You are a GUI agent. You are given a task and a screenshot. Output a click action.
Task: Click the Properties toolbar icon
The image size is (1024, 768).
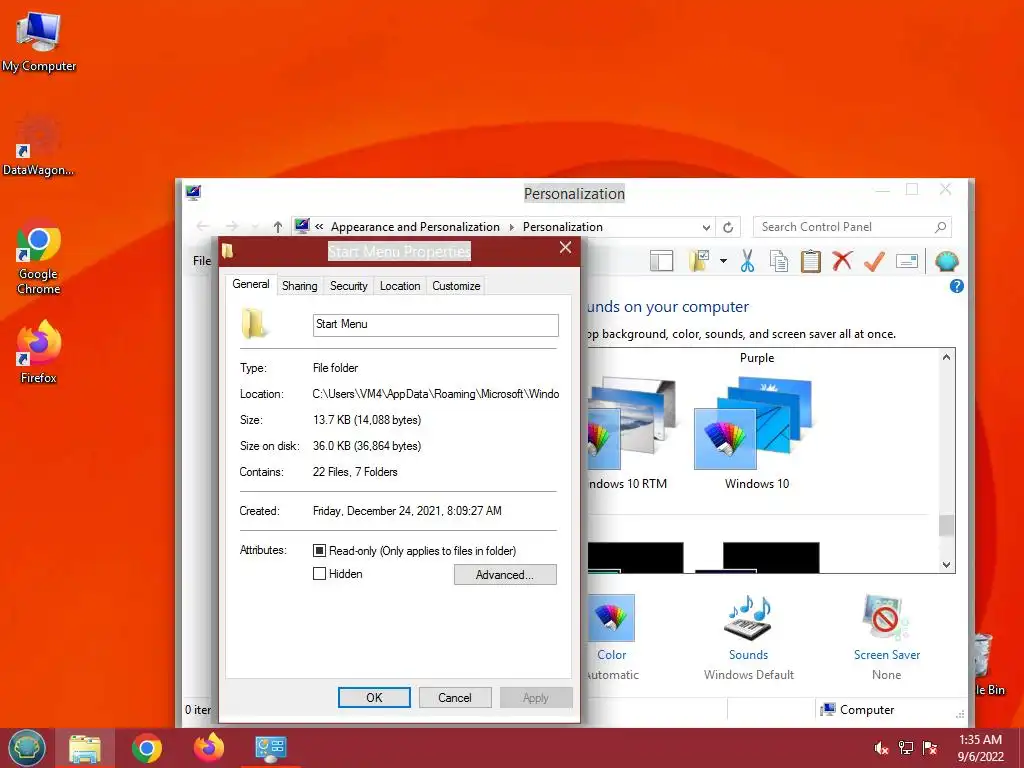[906, 261]
